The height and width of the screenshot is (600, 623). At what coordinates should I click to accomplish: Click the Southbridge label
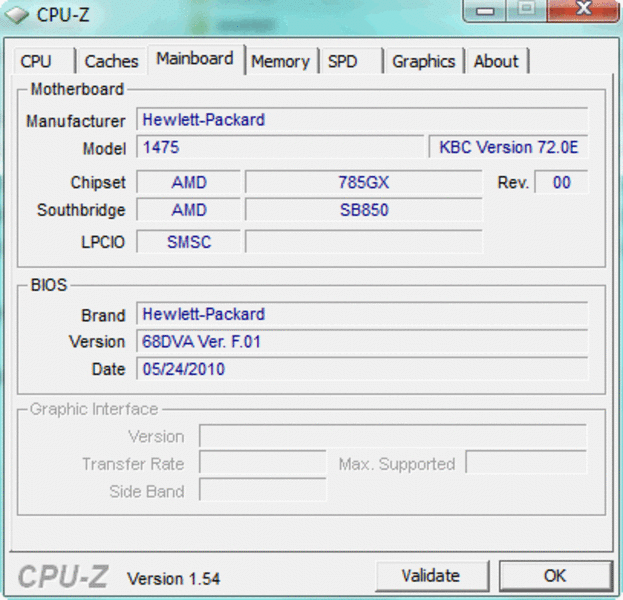coord(81,210)
